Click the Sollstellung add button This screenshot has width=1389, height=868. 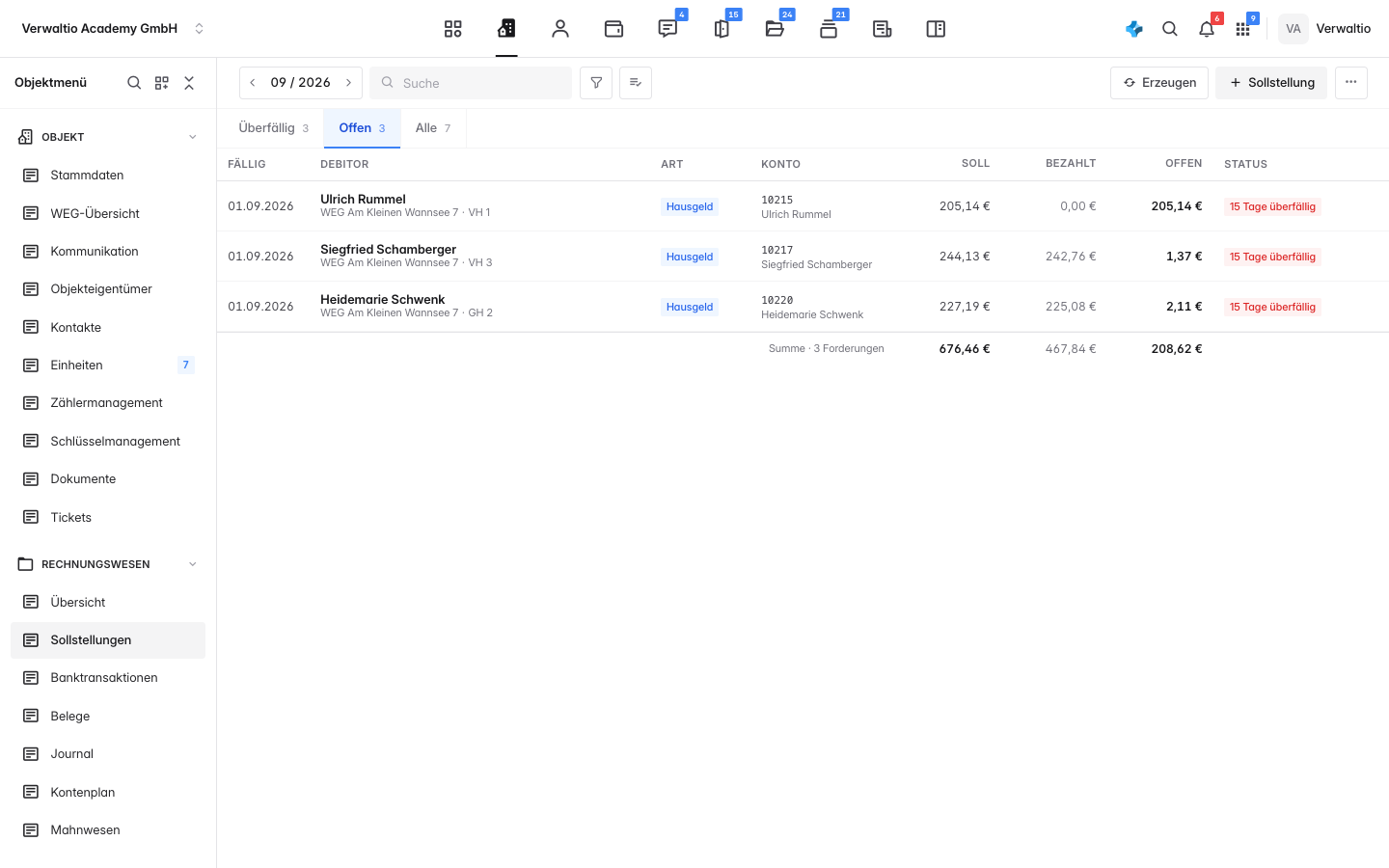pos(1271,83)
